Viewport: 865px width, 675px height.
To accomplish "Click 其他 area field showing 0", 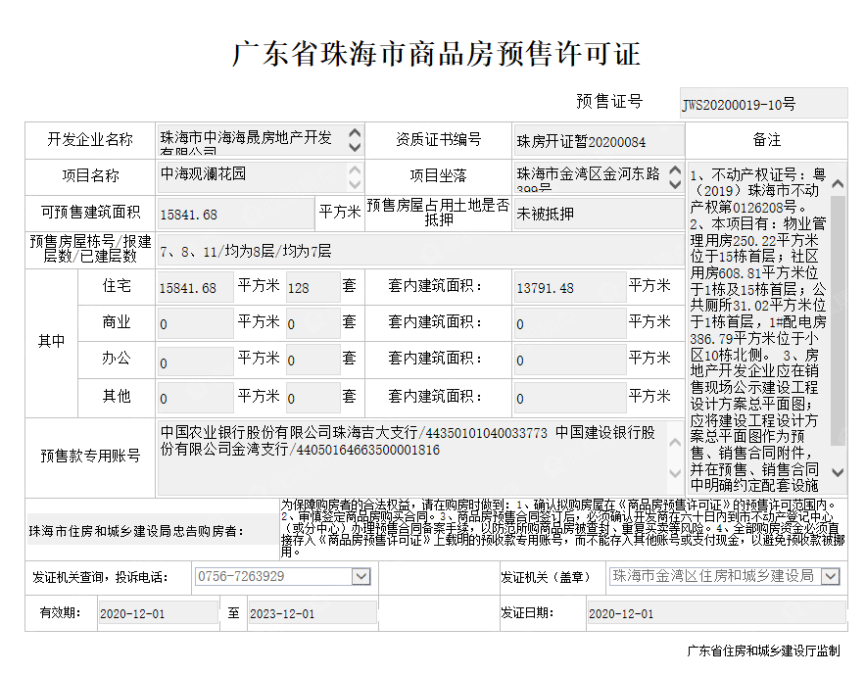I will 195,398.
